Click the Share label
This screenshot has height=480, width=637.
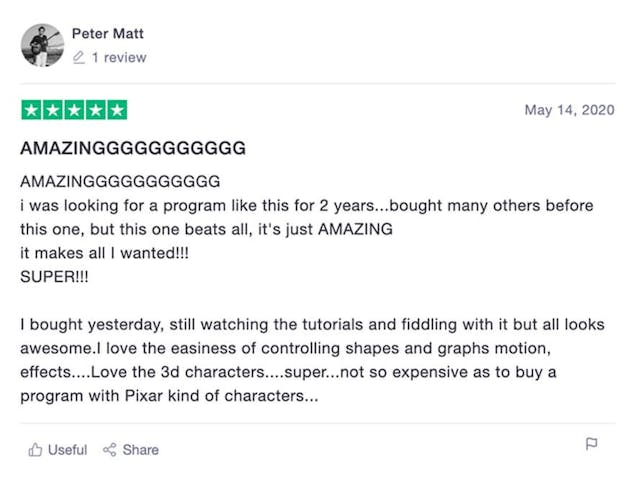[141, 450]
